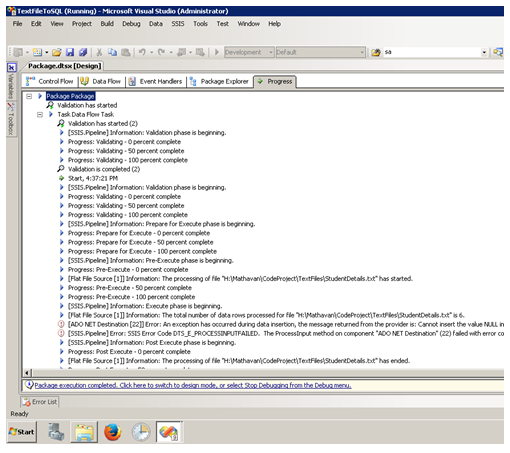Click the Copy icon in toolbar

pos(112,52)
